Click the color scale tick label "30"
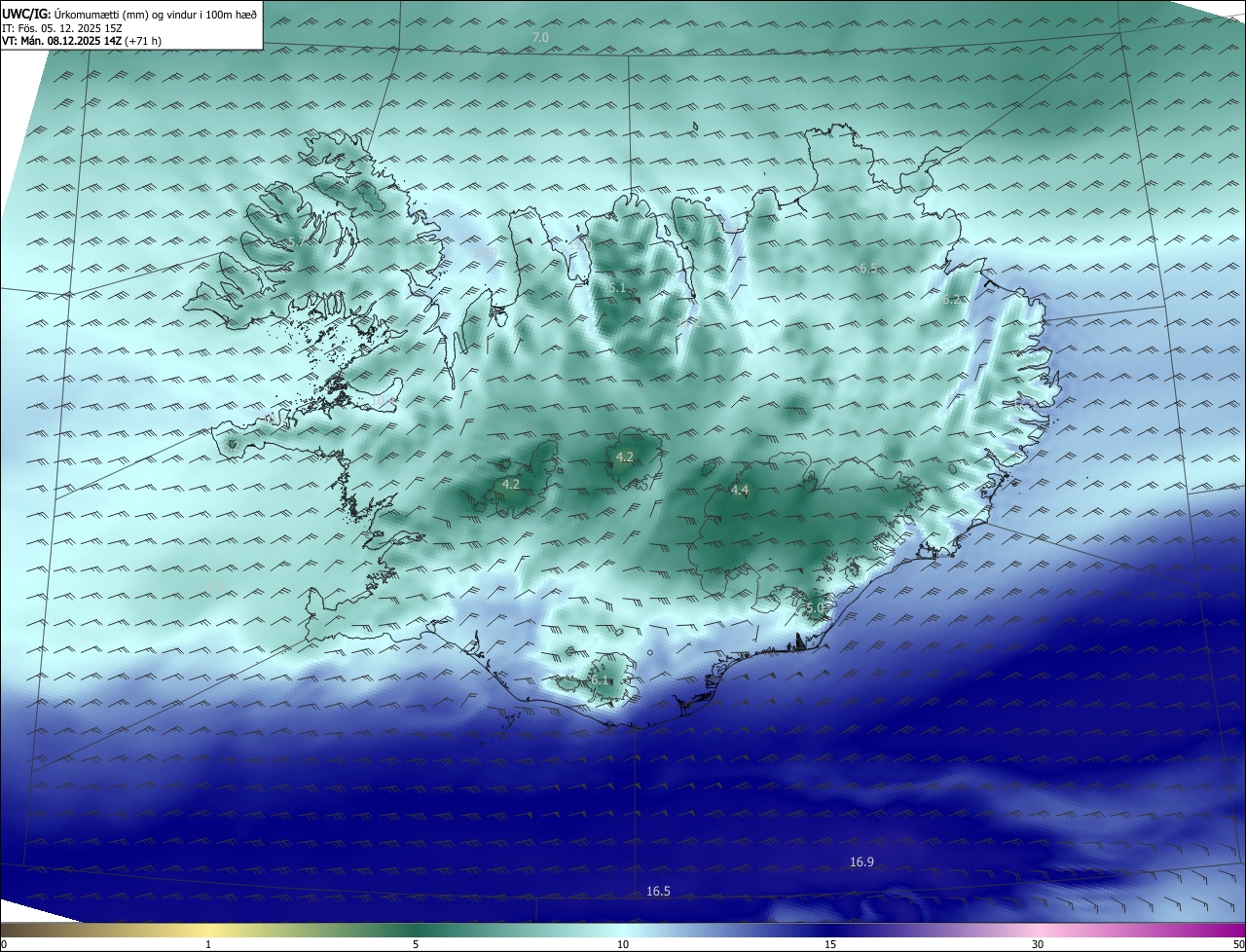 (1038, 944)
